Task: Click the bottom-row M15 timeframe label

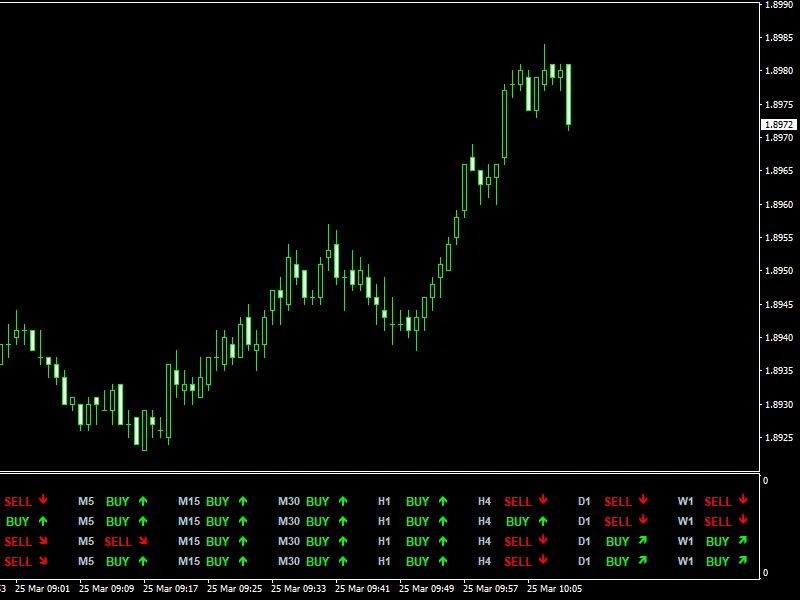Action: pos(189,561)
